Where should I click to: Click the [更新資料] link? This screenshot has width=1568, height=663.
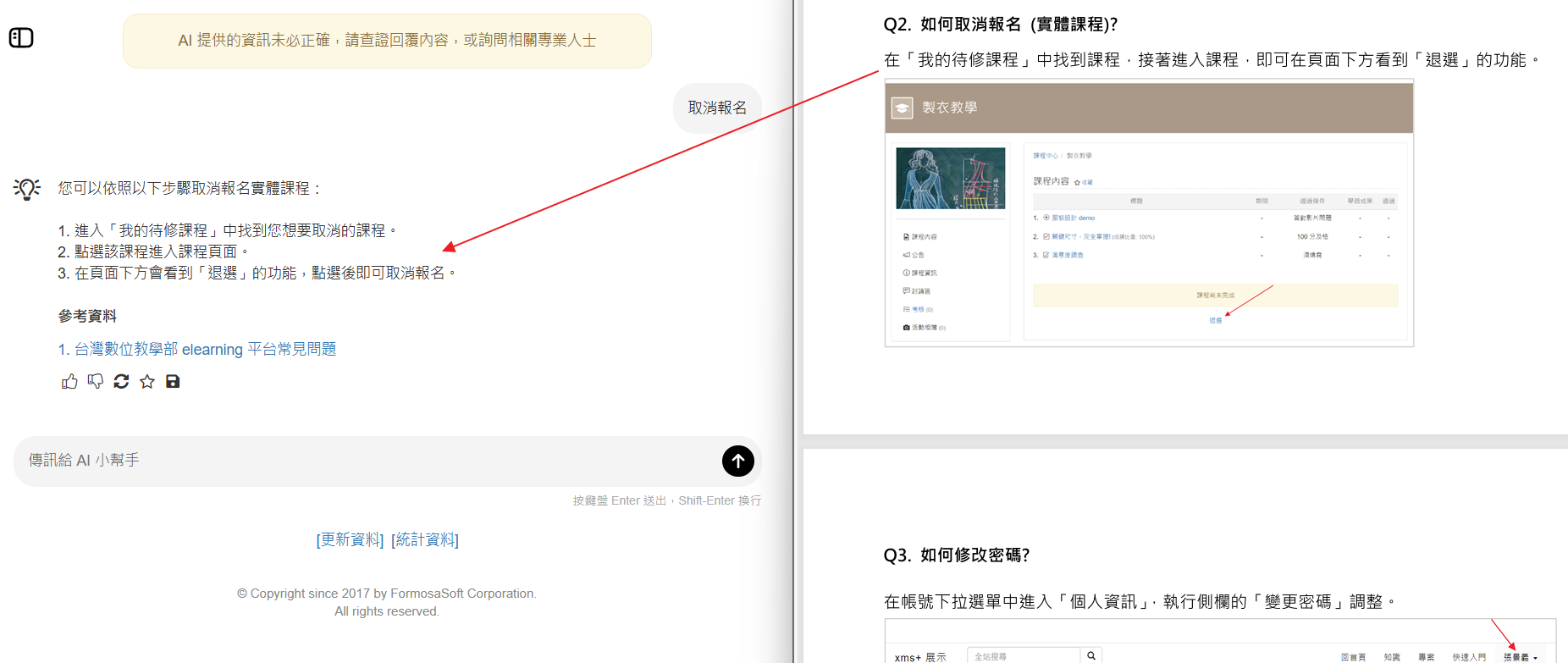[x=350, y=540]
